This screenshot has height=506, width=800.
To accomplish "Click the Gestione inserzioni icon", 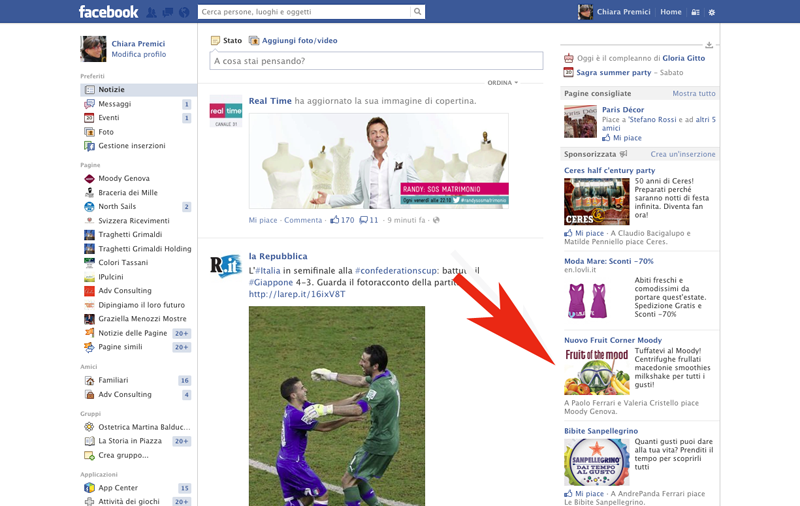I will tap(89, 146).
